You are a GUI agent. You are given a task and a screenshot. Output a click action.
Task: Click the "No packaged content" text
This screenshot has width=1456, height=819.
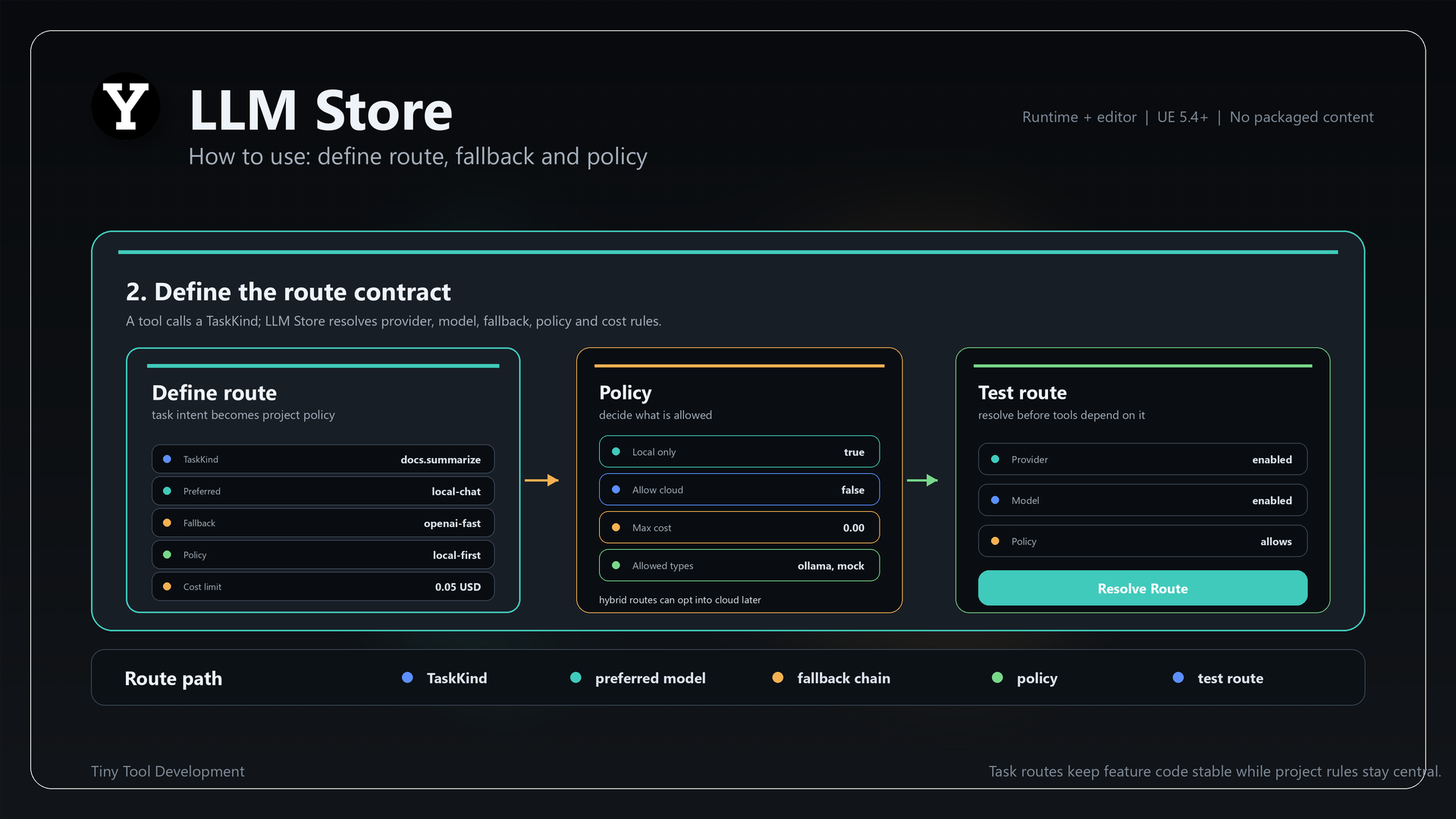(x=1301, y=117)
